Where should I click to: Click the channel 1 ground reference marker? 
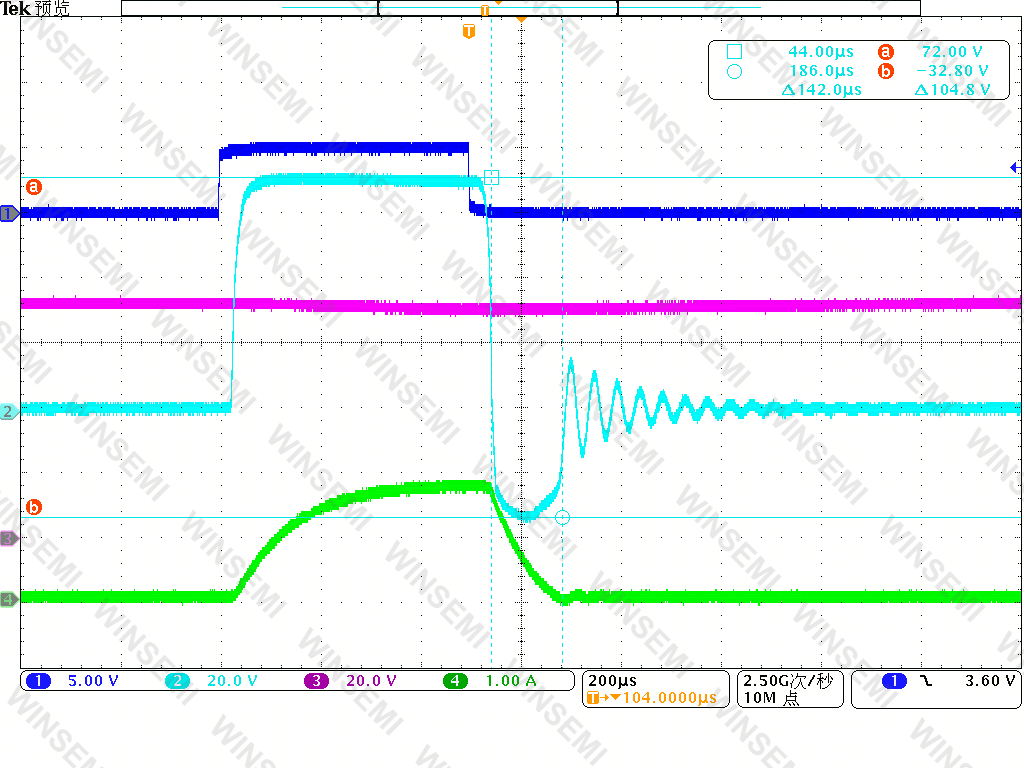(x=9, y=214)
